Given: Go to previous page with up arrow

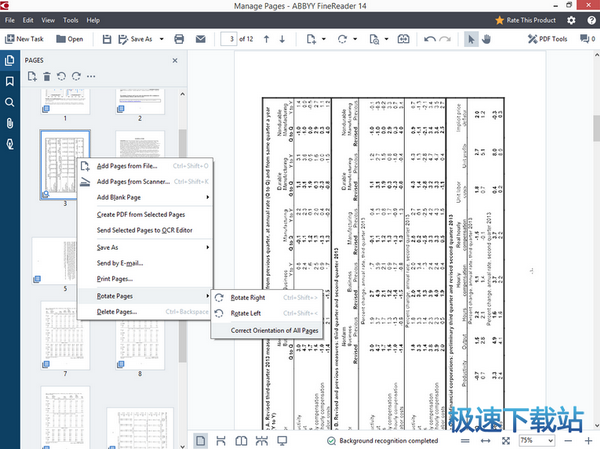Looking at the screenshot, I should click(266, 39).
